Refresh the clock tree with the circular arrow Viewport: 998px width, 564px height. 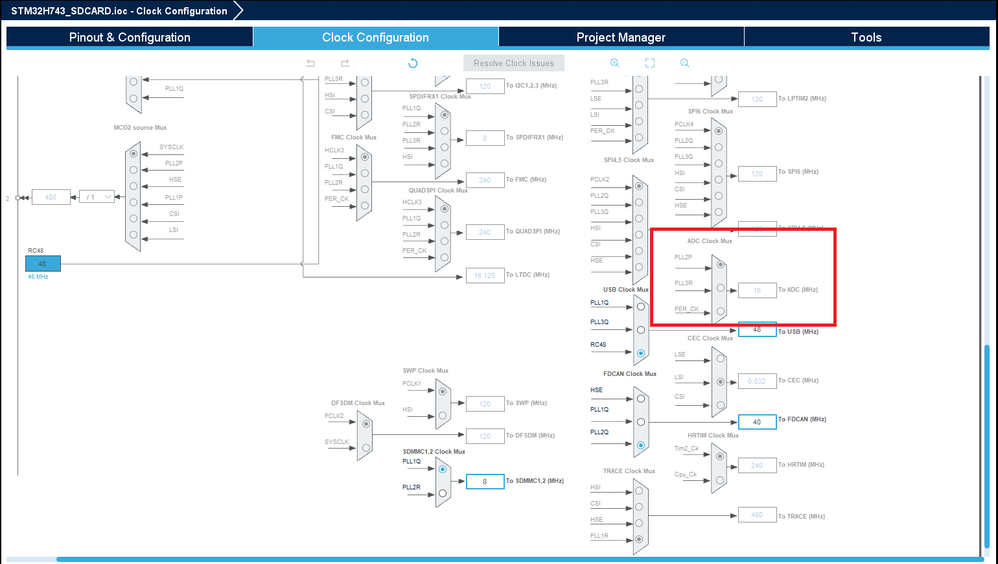pyautogui.click(x=412, y=63)
